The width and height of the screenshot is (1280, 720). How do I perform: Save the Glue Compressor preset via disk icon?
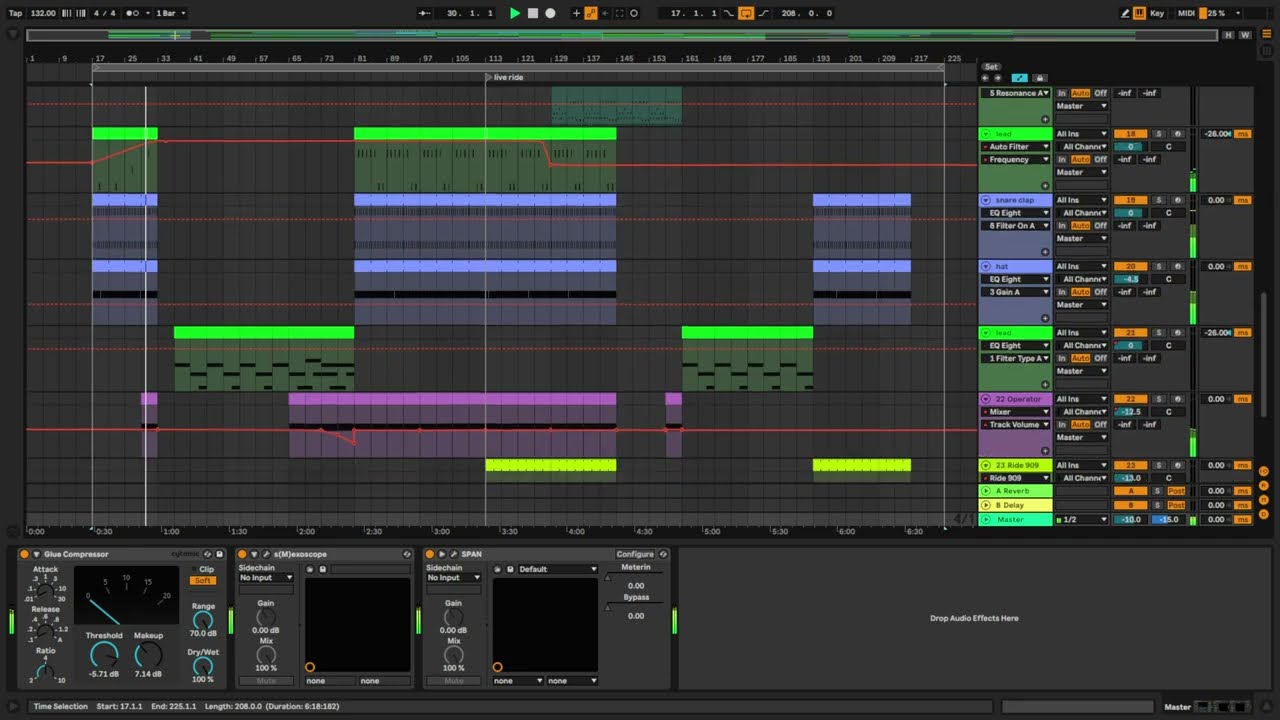tap(220, 554)
